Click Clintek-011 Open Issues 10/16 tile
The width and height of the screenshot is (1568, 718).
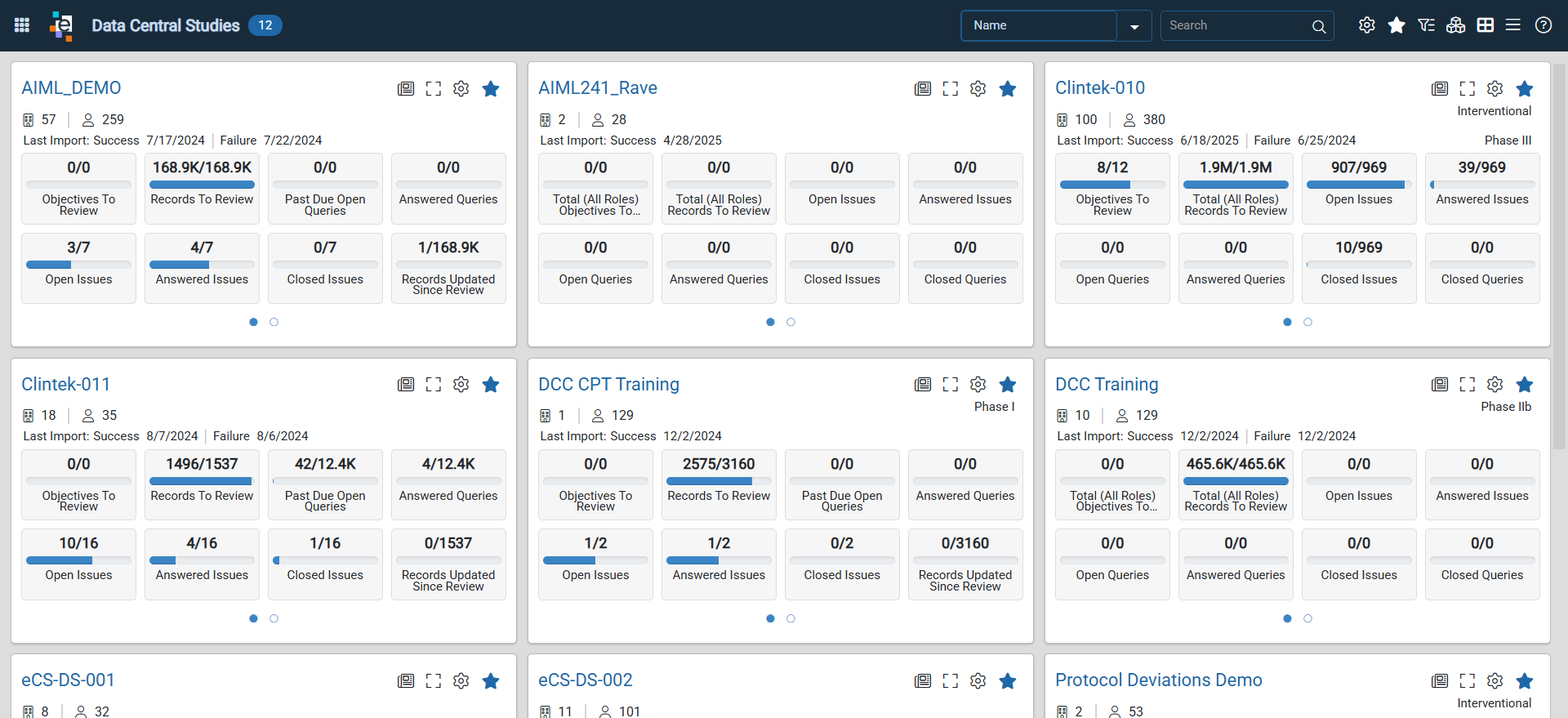[78, 564]
